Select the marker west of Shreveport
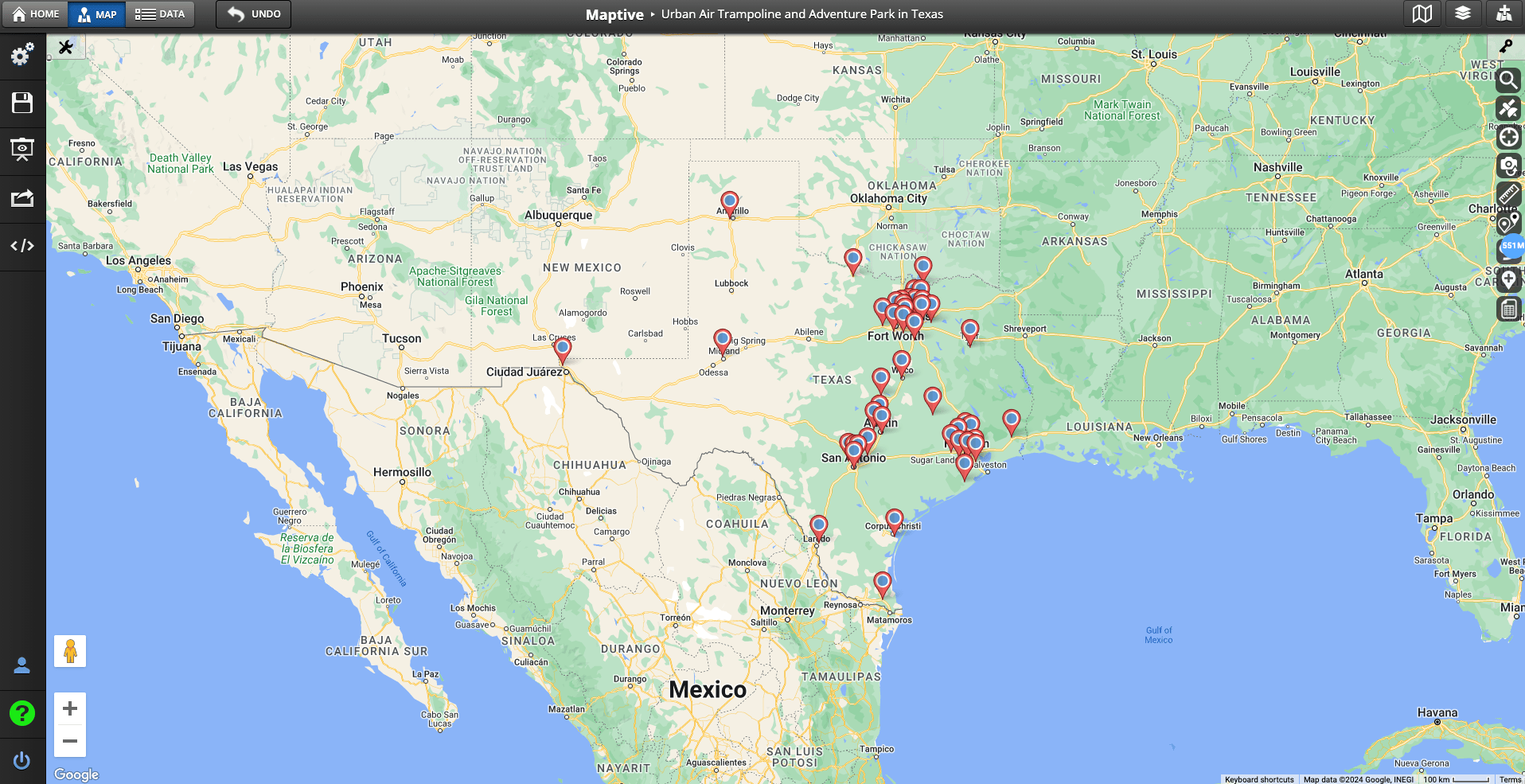The height and width of the screenshot is (784, 1525). click(x=969, y=329)
